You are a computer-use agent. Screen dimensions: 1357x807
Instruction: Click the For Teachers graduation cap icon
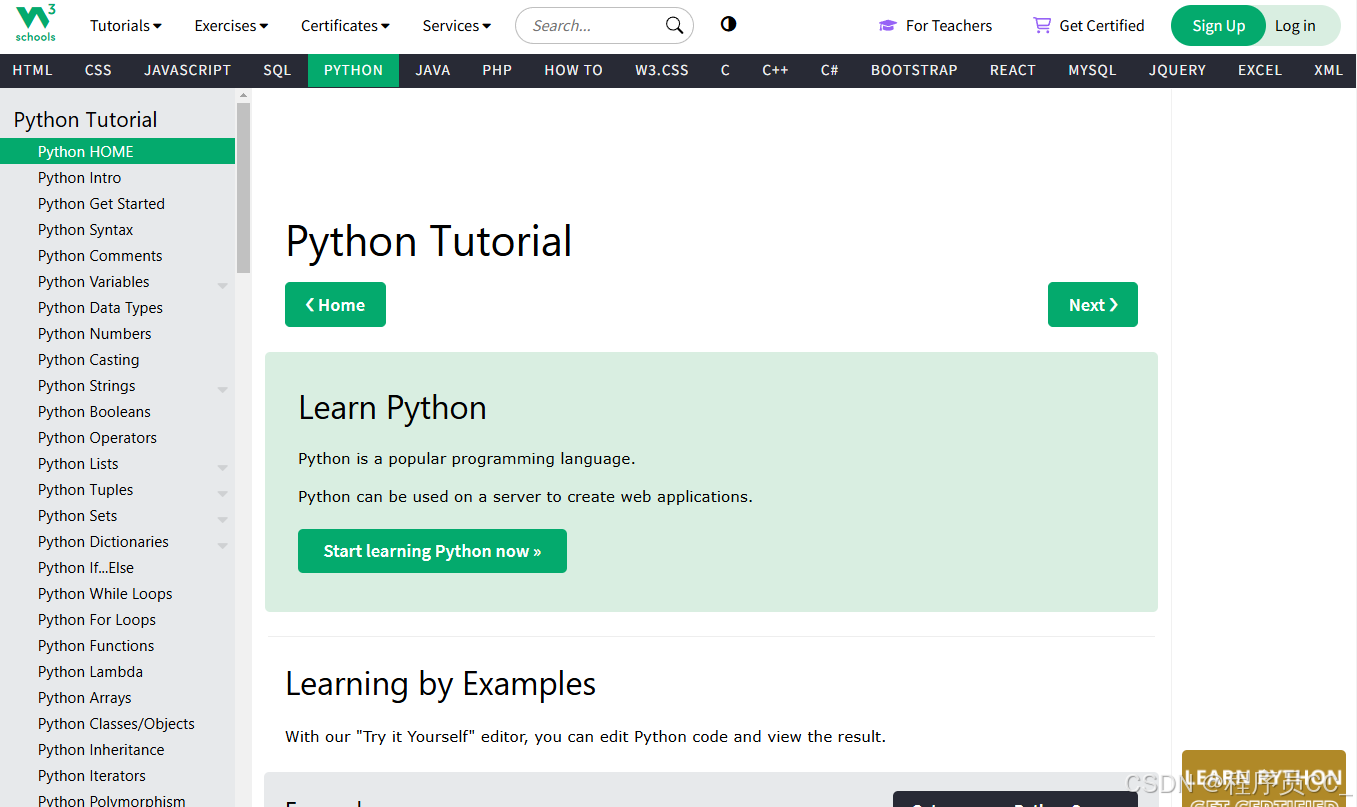887,26
